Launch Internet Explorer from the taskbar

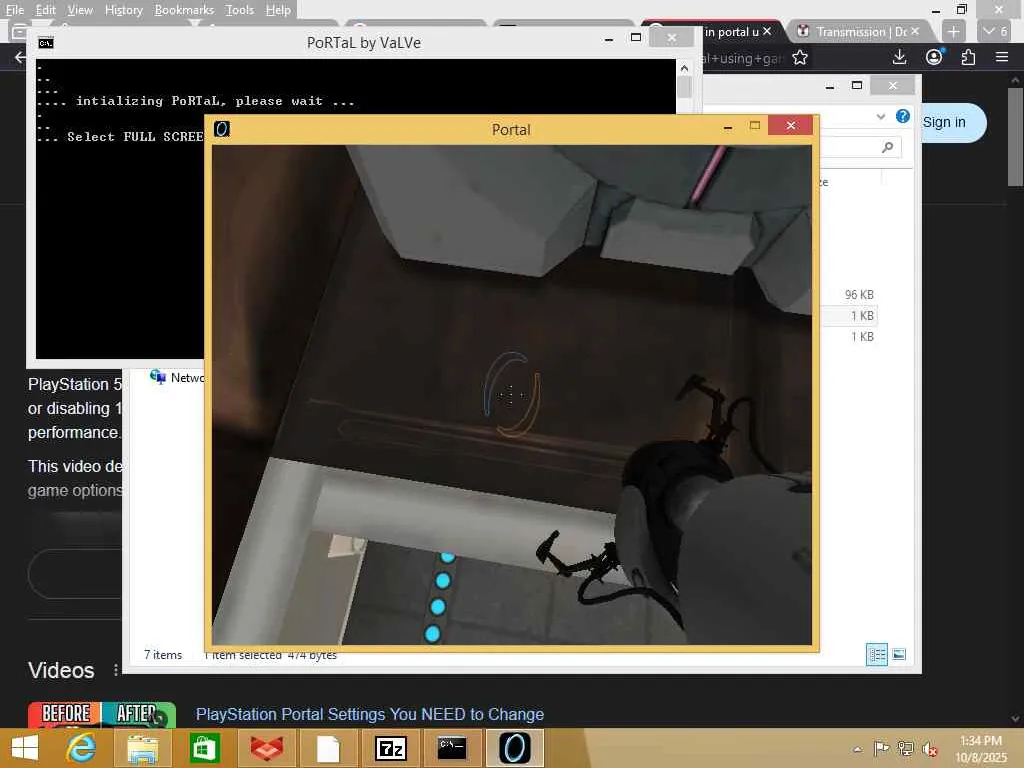pyautogui.click(x=81, y=748)
